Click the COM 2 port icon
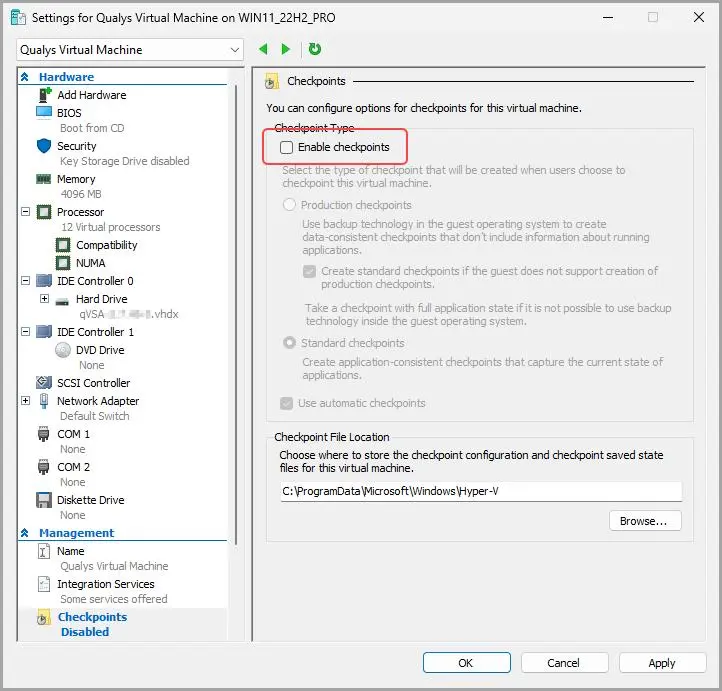Screen dimensions: 722x691 coord(43,467)
